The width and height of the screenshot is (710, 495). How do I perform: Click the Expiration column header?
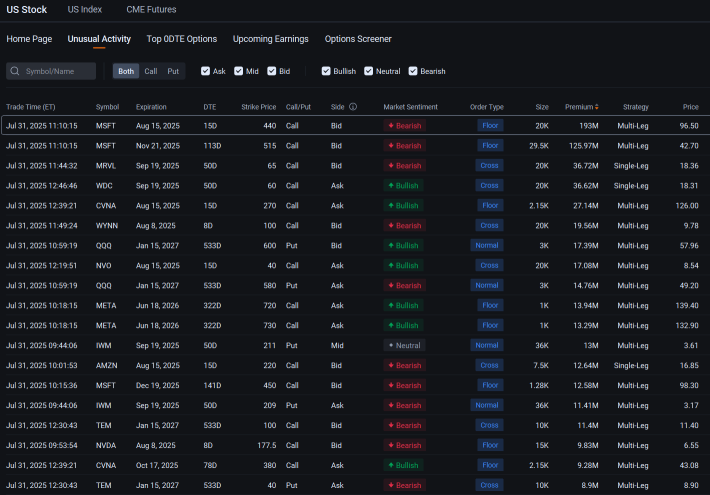pos(151,107)
